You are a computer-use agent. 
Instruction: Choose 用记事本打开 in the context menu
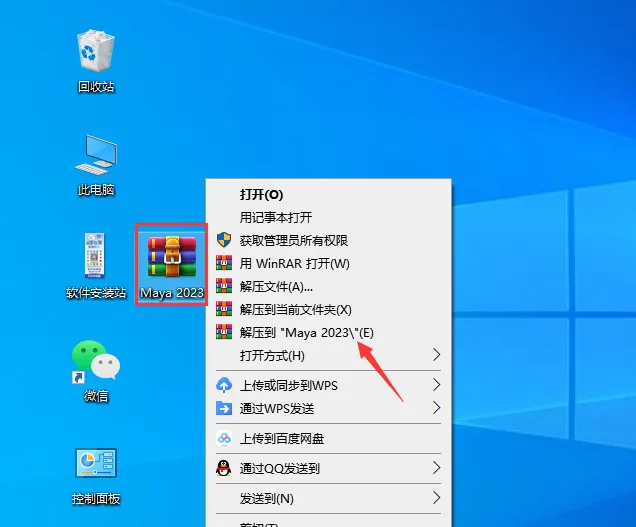tap(329, 217)
